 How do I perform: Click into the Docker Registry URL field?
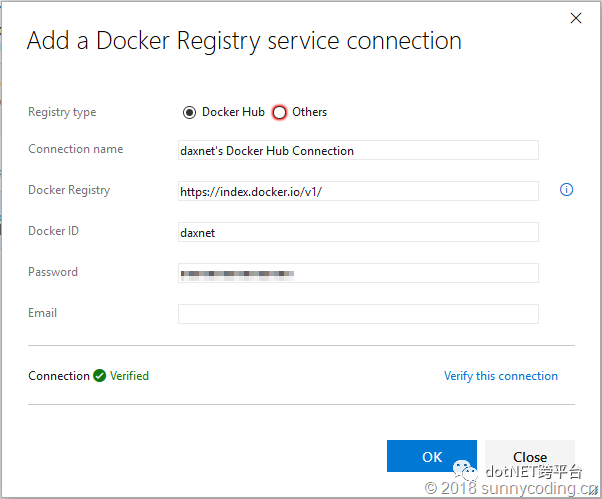[358, 191]
